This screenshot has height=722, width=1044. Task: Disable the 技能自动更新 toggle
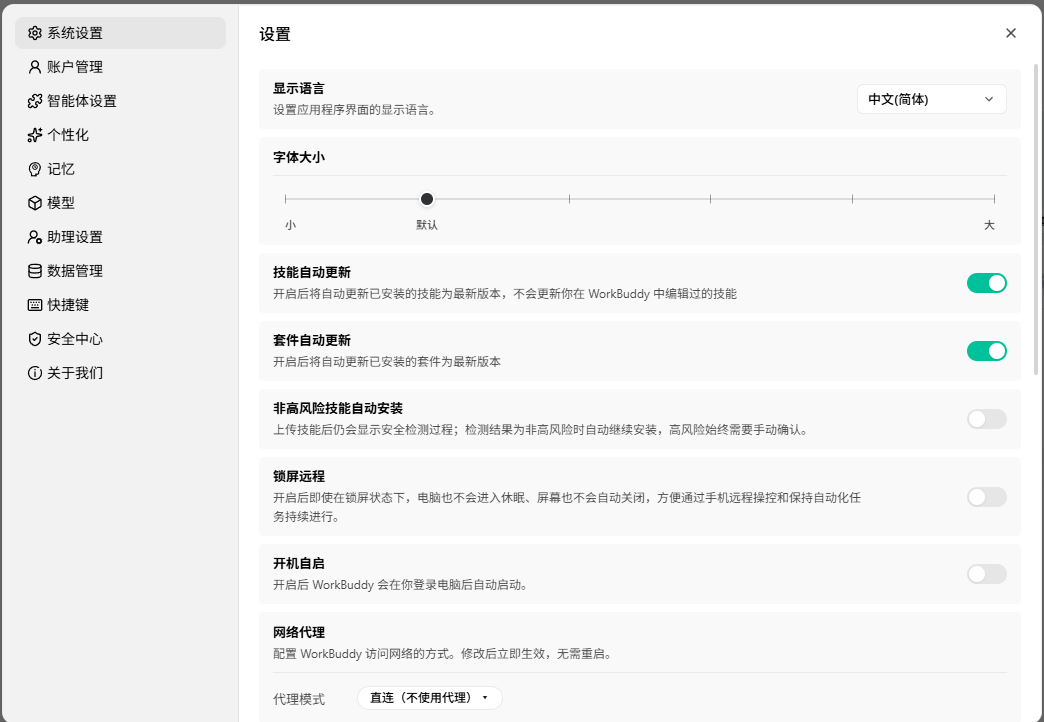(986, 283)
